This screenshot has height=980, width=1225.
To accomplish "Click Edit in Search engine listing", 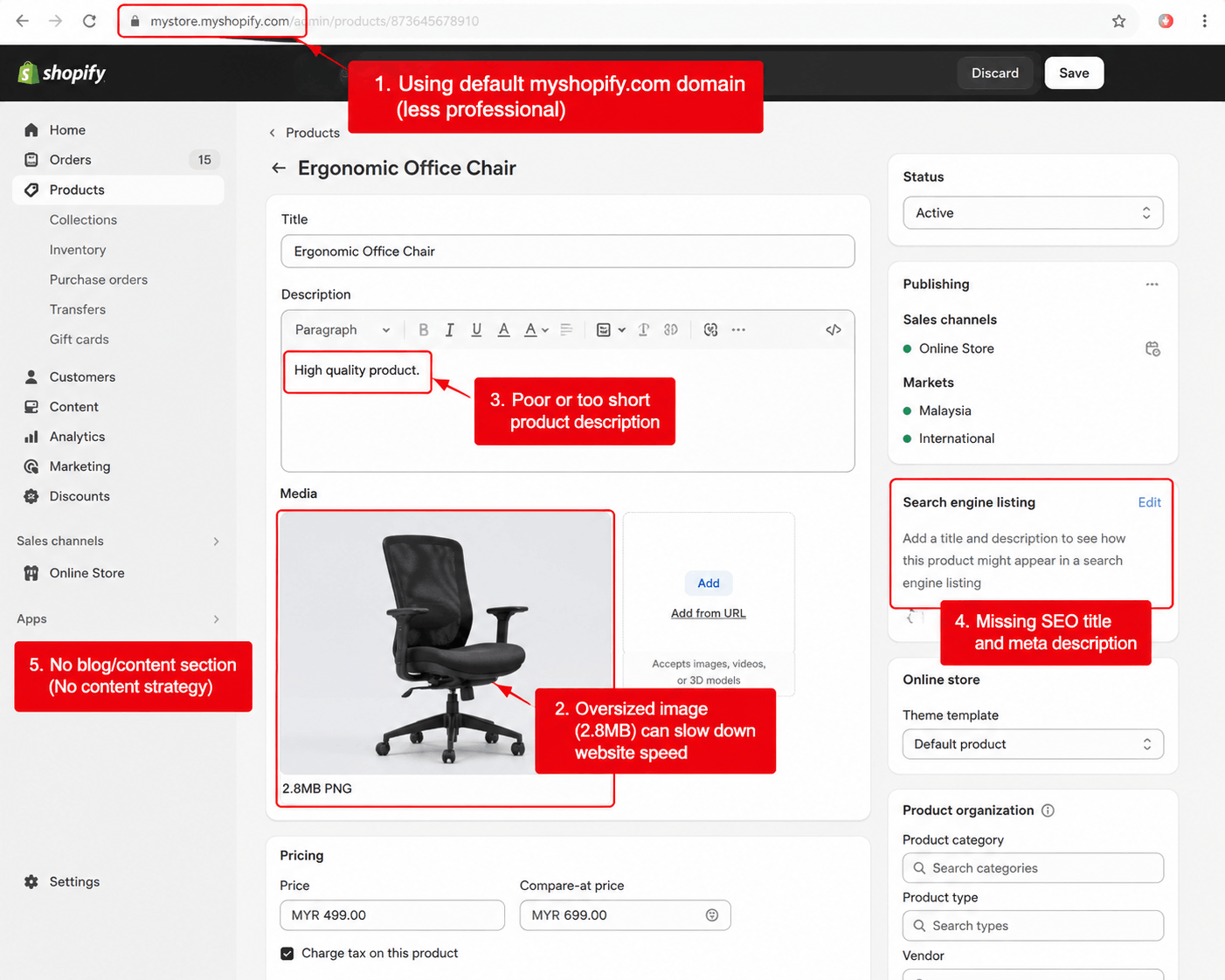I will click(1149, 502).
